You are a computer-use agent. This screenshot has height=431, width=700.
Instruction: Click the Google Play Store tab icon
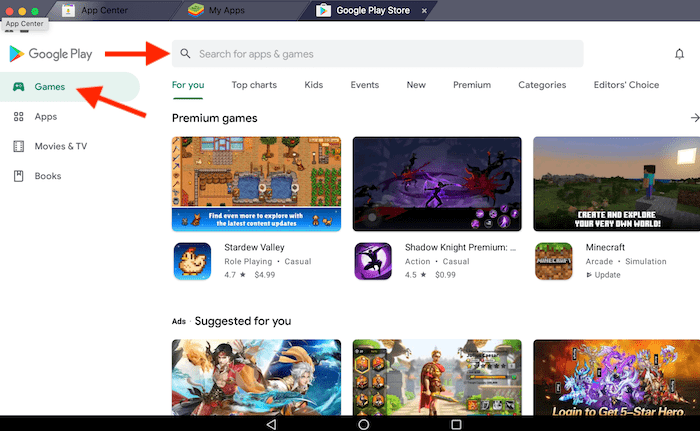click(323, 10)
